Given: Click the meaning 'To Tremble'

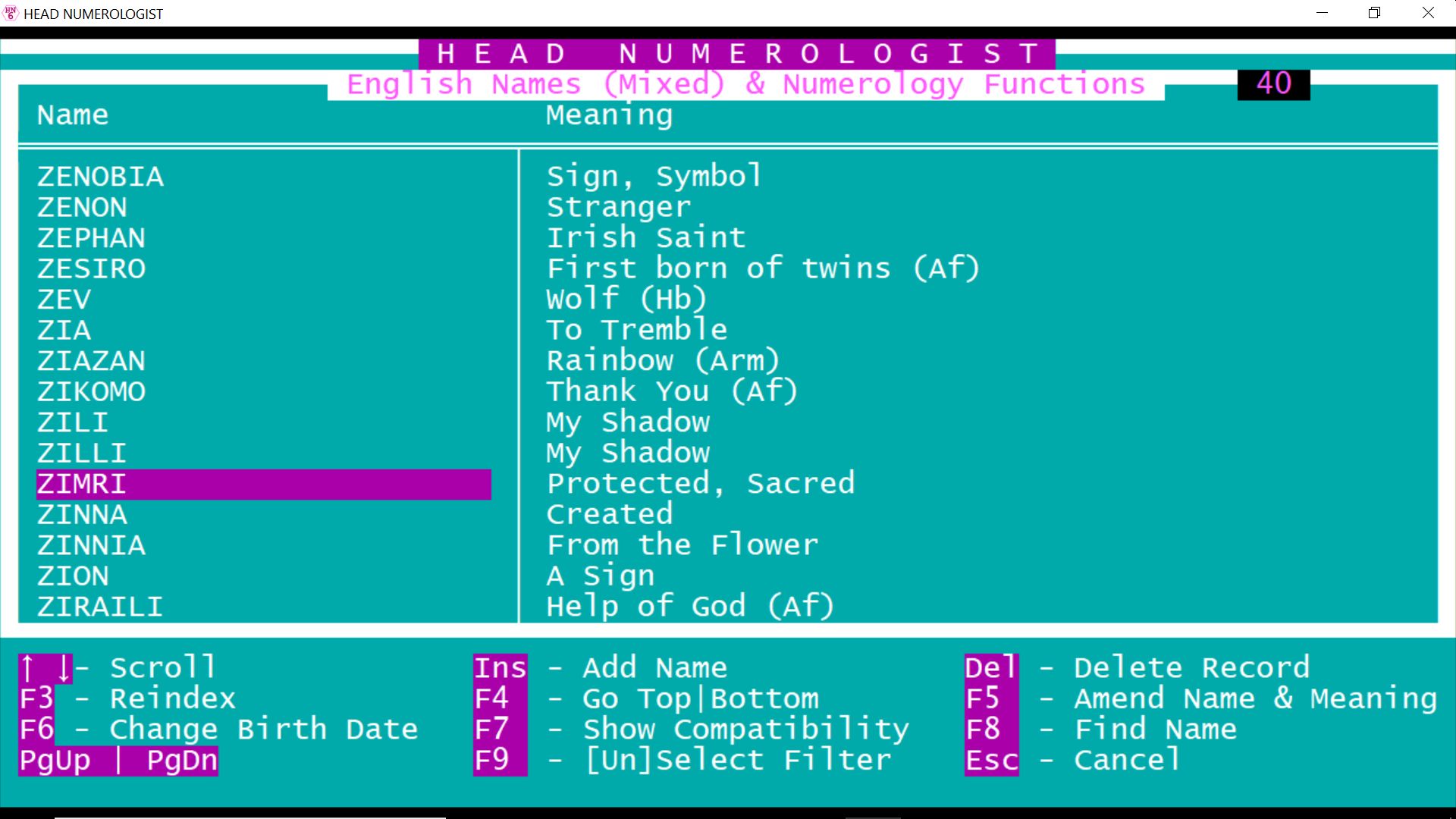Looking at the screenshot, I should (x=637, y=330).
